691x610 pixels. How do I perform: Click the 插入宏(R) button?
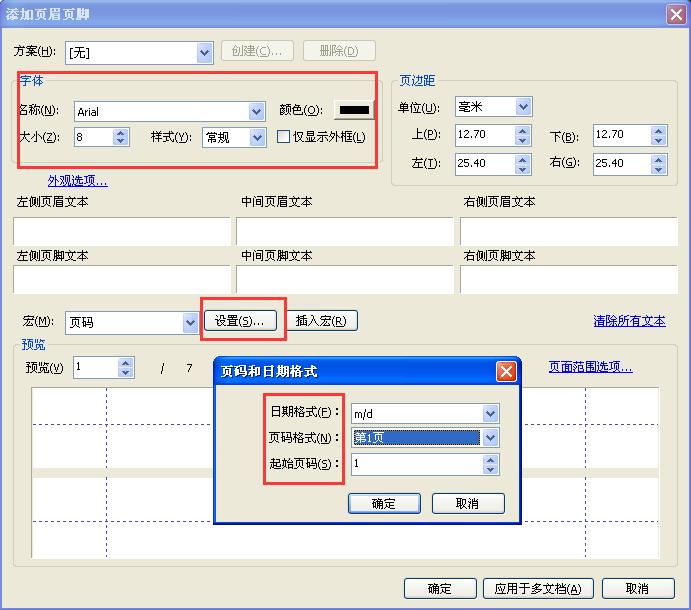pos(321,320)
